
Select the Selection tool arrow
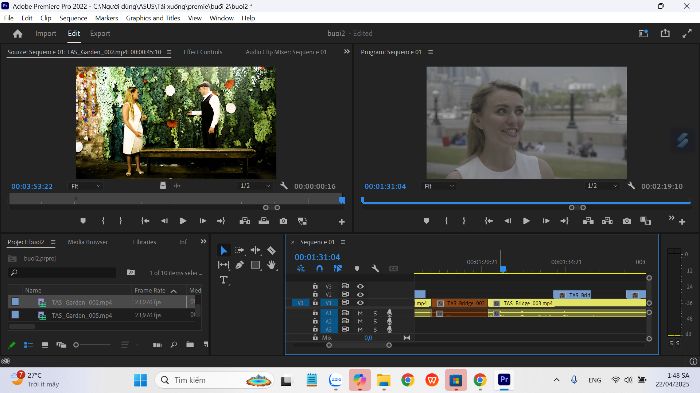(x=224, y=251)
